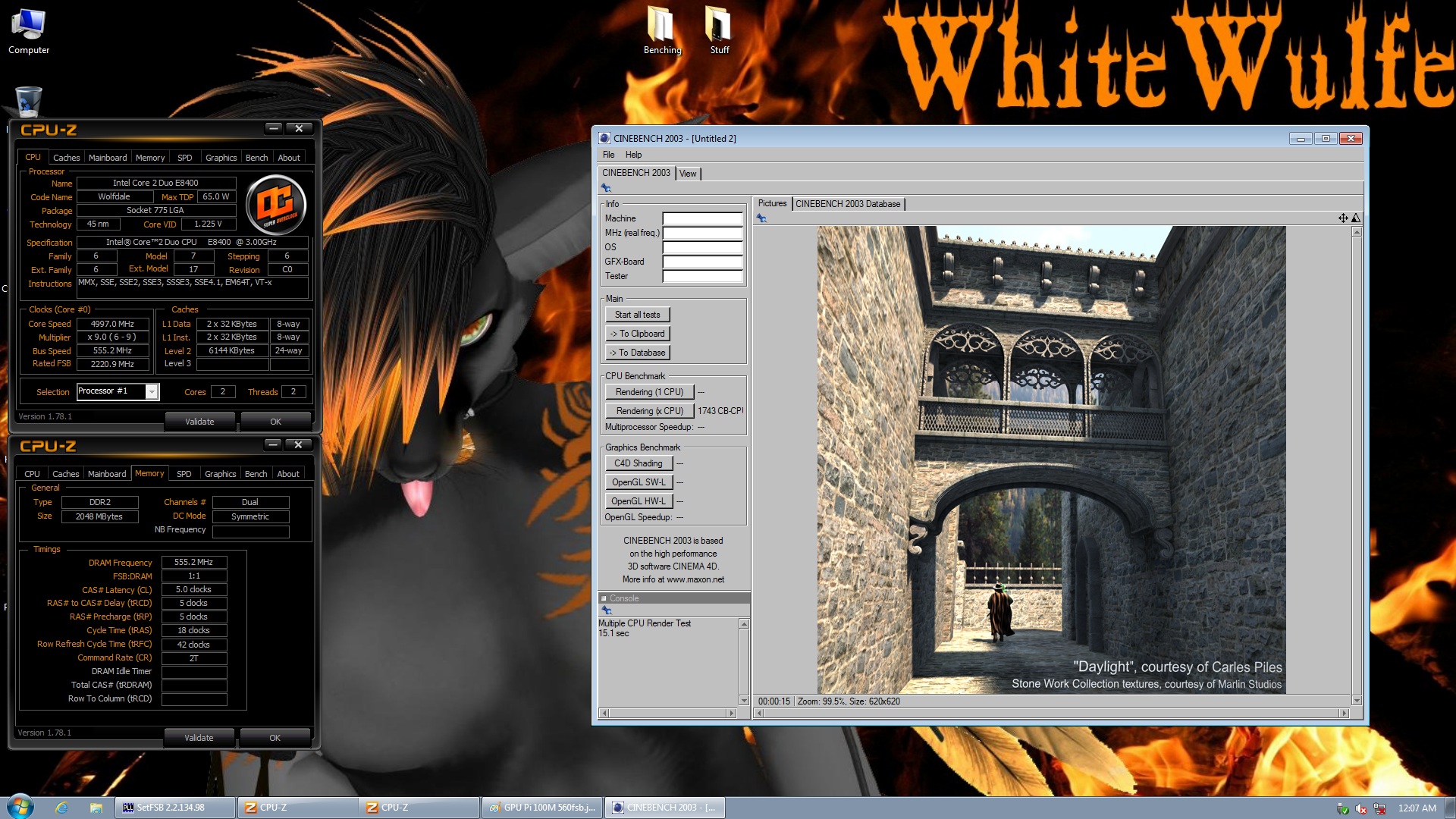1456x819 pixels.
Task: Open Processor #1 selection dropdown
Action: 152,391
